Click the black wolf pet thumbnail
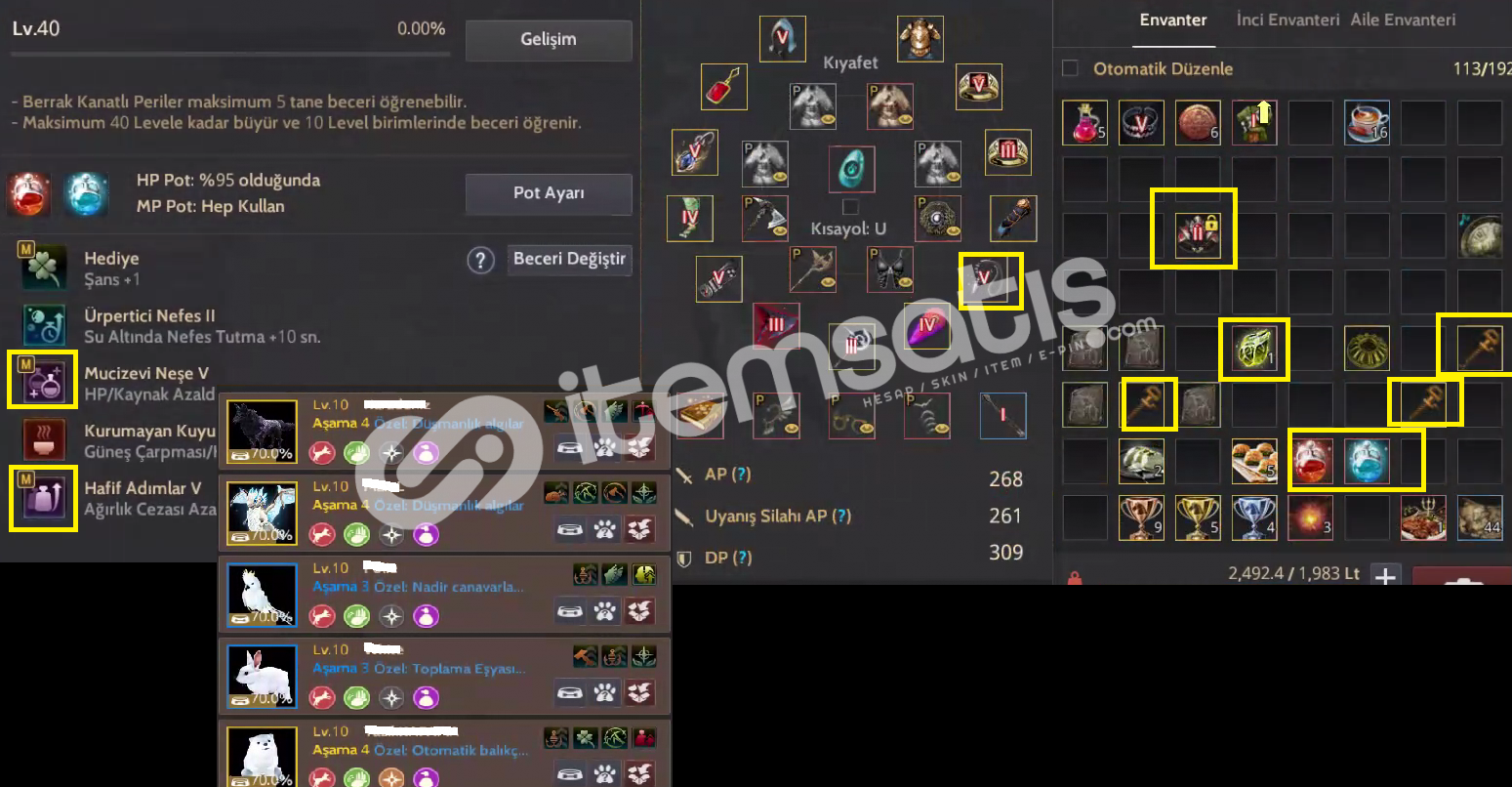 click(262, 431)
